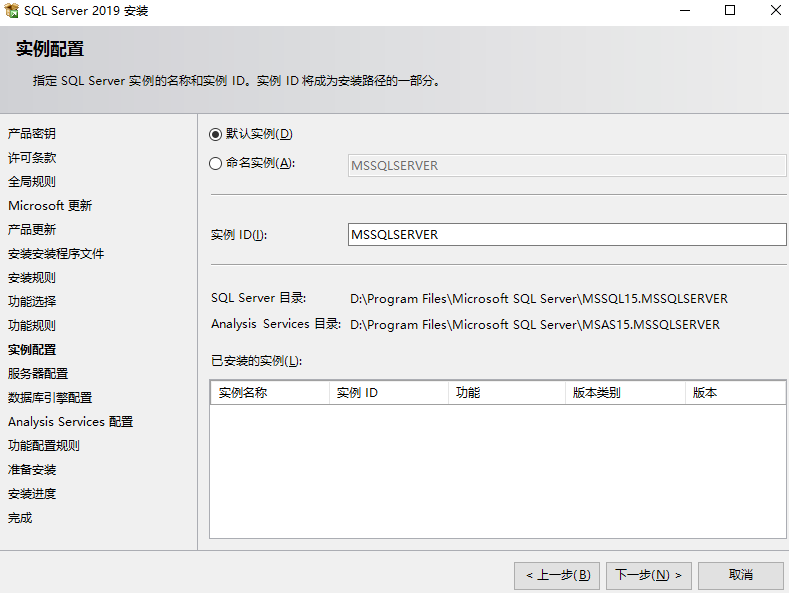Select 许可条款 step in sidebar
The image size is (789, 593).
tap(32, 158)
